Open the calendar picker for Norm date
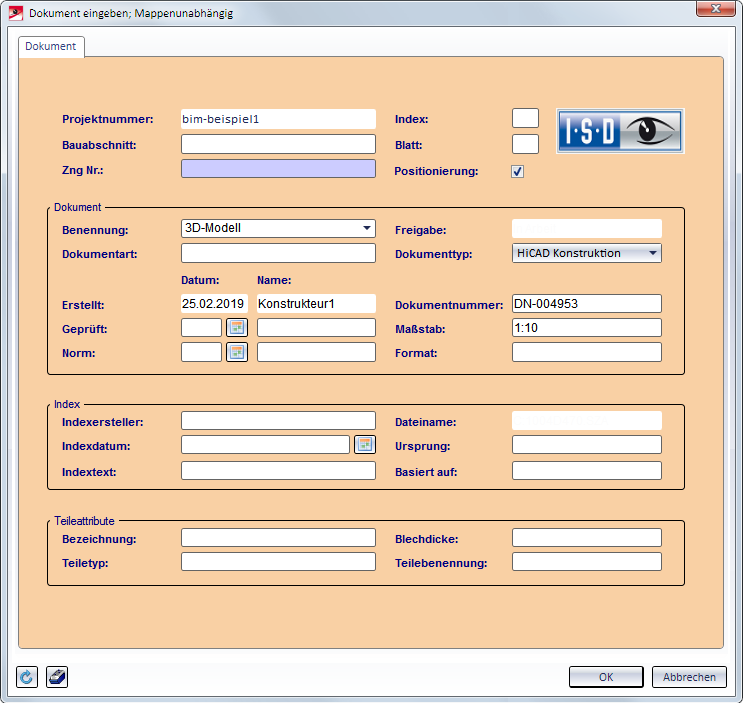This screenshot has width=743, height=703. (x=236, y=352)
